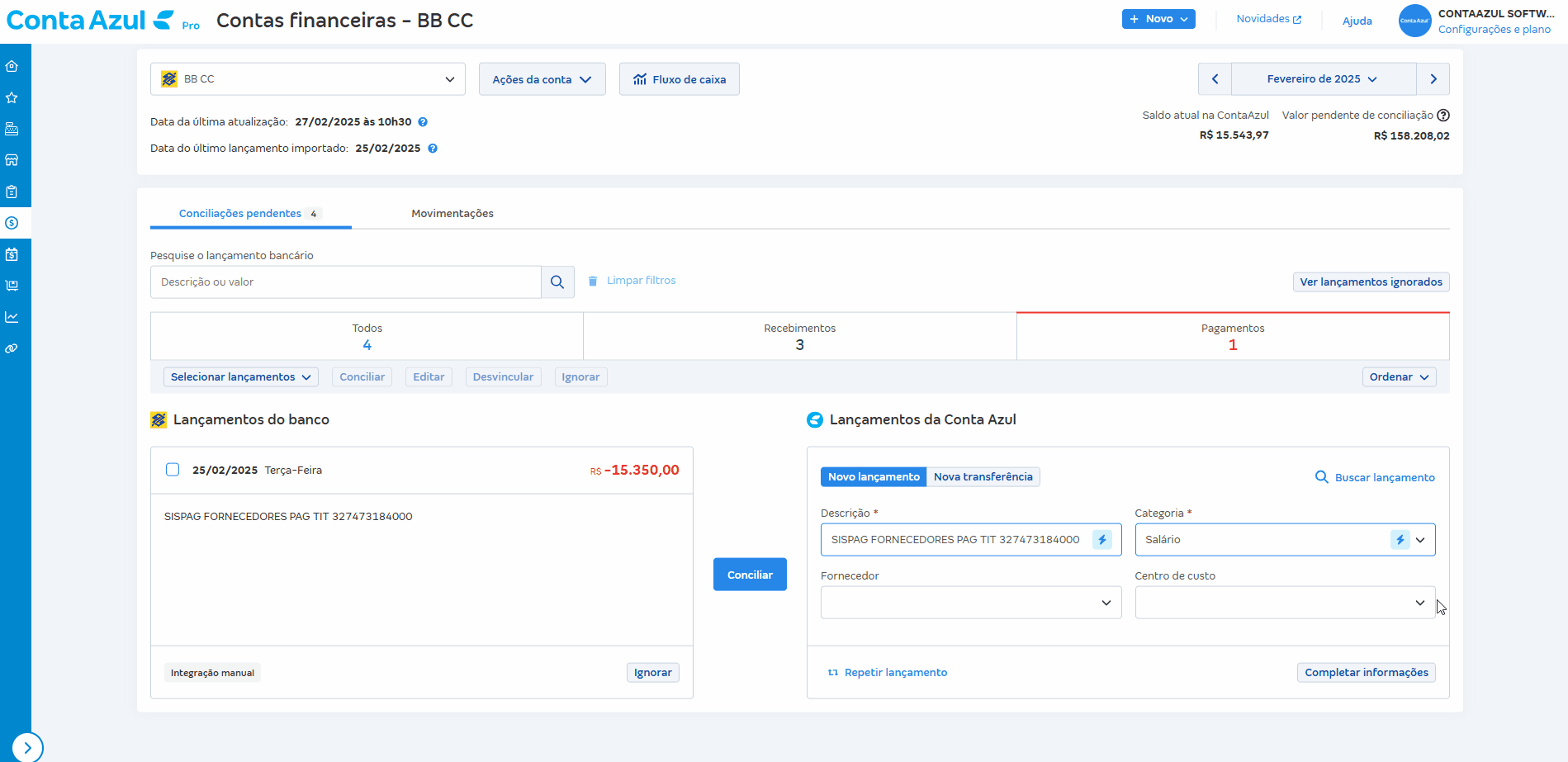Screen dimensions: 1568x762
Task: Switch to Nova transferência toggle
Action: (x=983, y=477)
